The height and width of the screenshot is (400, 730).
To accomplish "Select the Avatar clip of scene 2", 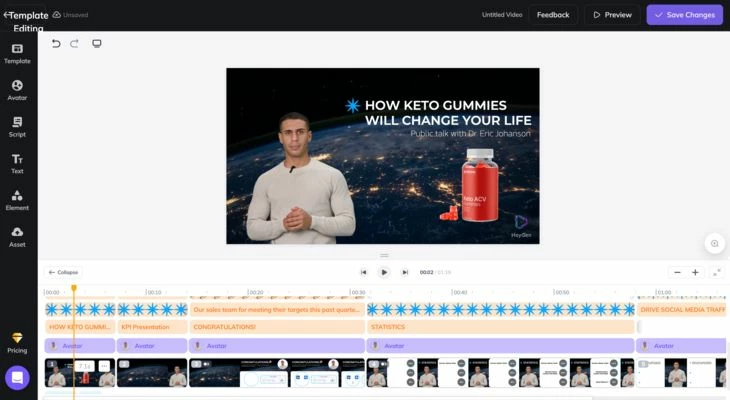I will pyautogui.click(x=152, y=346).
